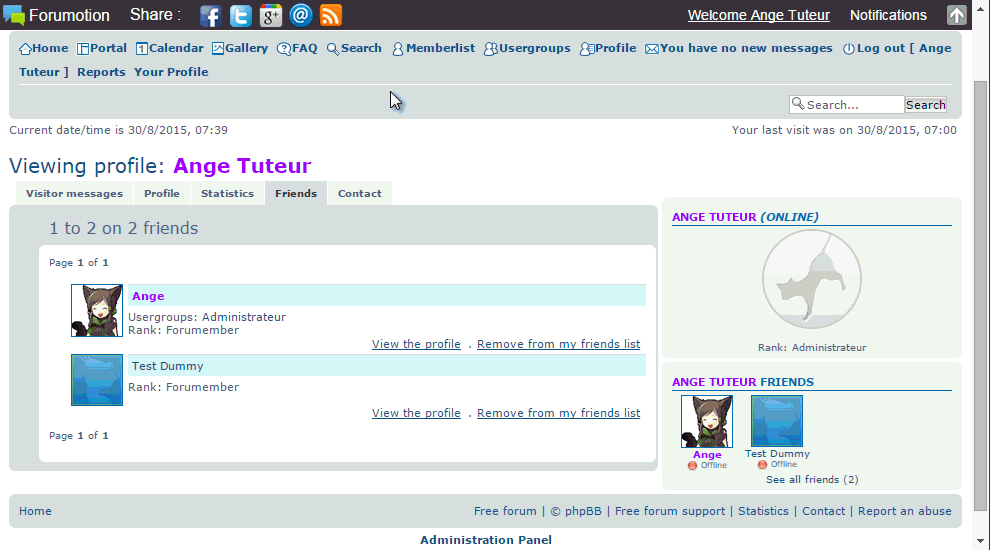Open the Reports link

[101, 72]
